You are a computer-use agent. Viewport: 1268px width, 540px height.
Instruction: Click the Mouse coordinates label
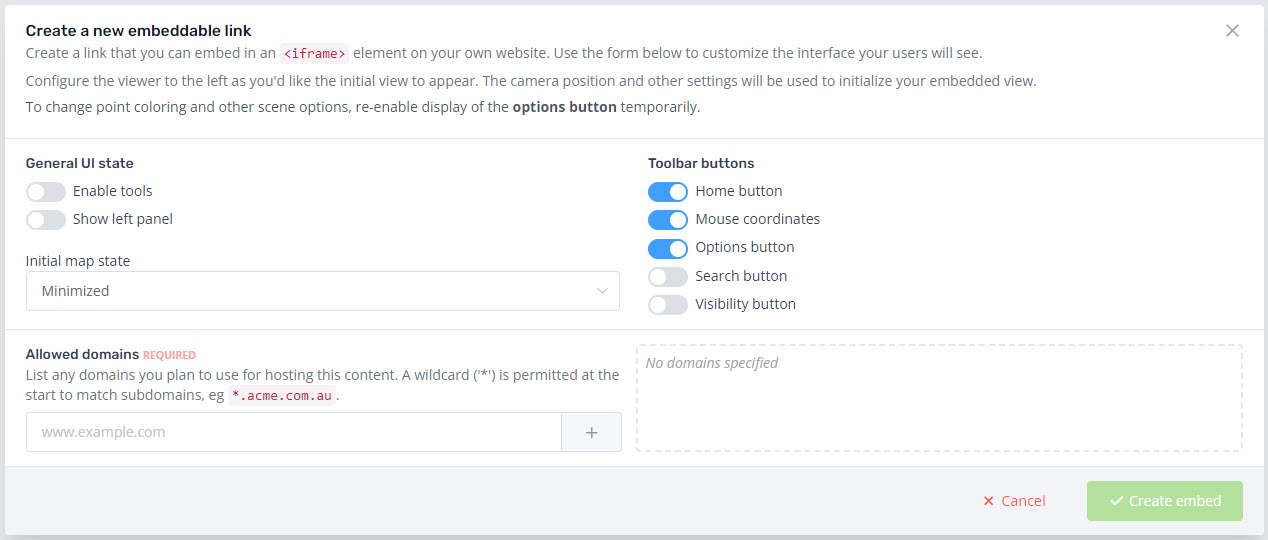tap(758, 219)
